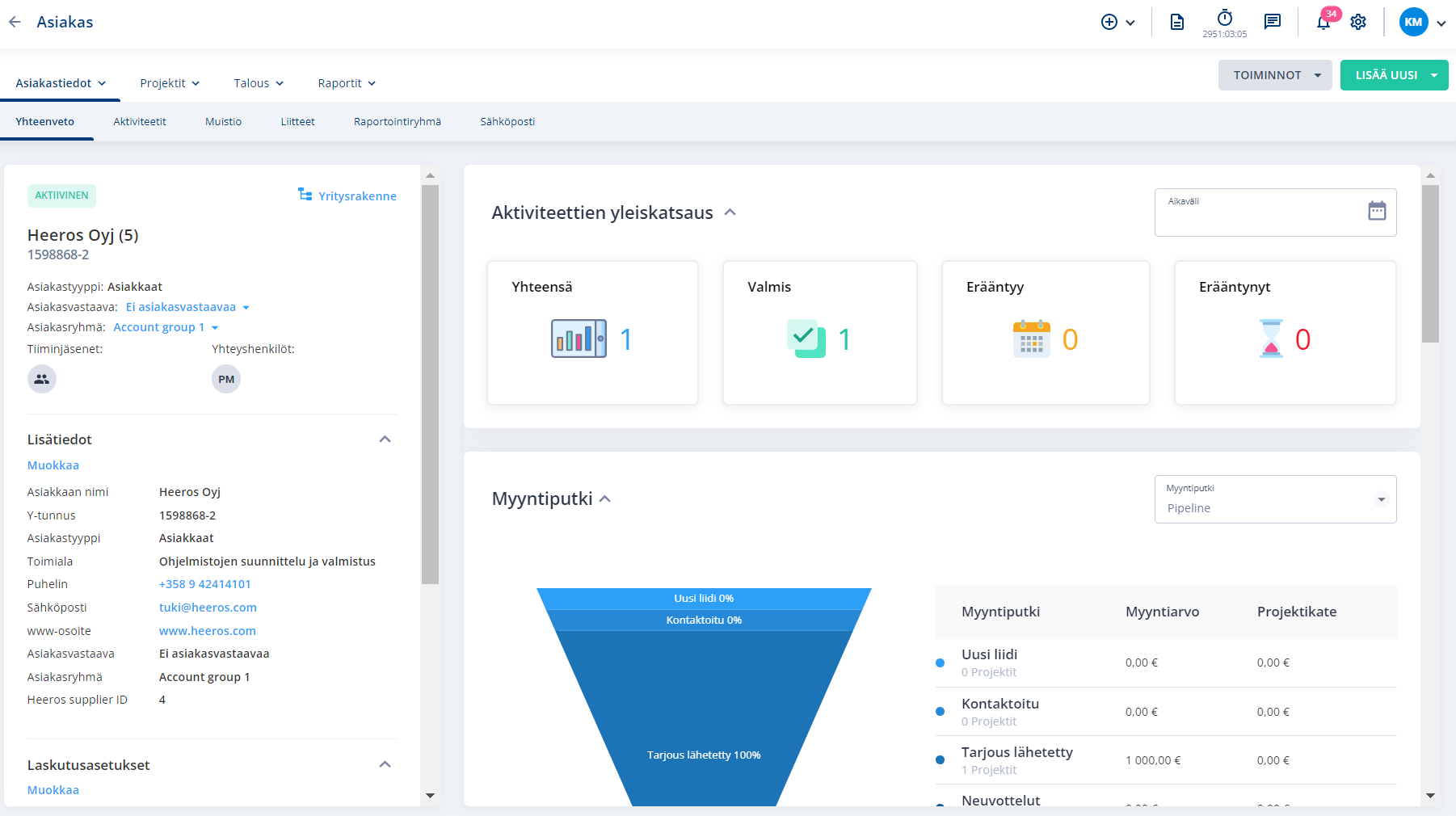Click Kontaktoitu row in table
Image resolution: width=1456 pixels, height=816 pixels.
[x=1166, y=712]
